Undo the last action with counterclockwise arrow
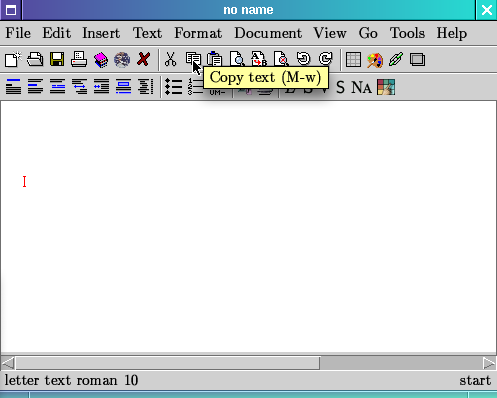 coord(303,59)
